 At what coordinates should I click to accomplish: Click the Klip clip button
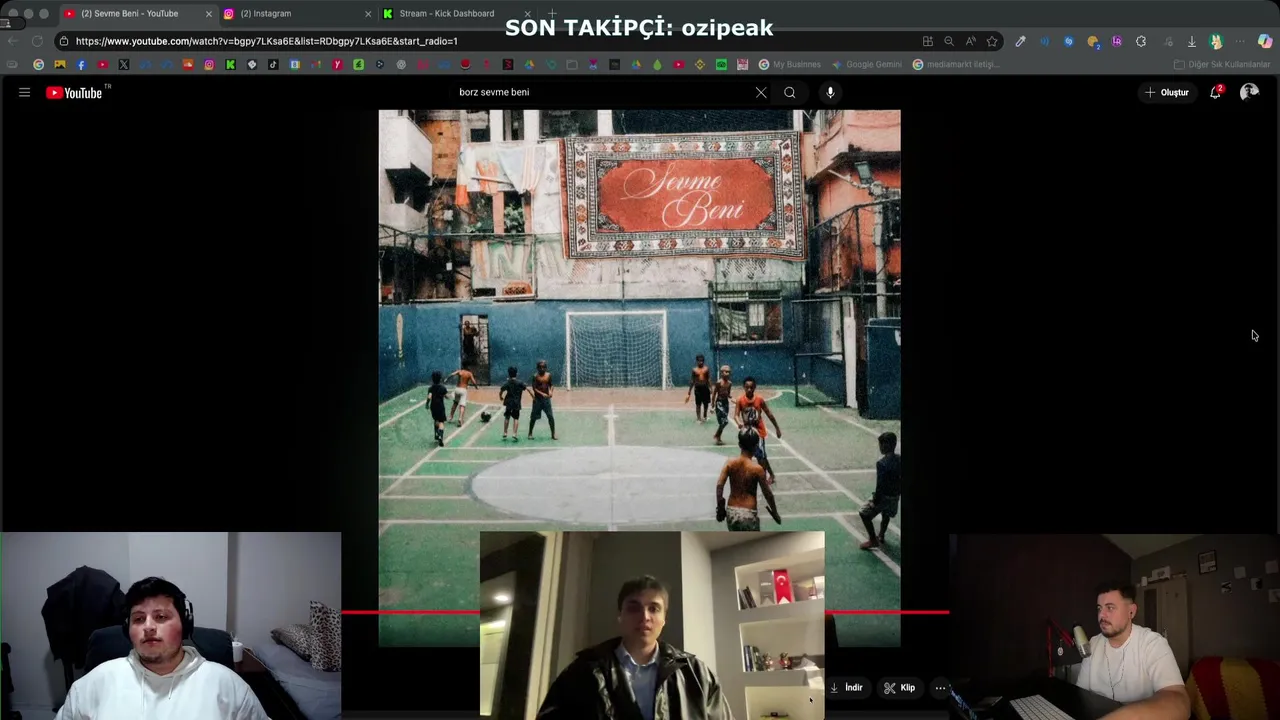pyautogui.click(x=900, y=688)
